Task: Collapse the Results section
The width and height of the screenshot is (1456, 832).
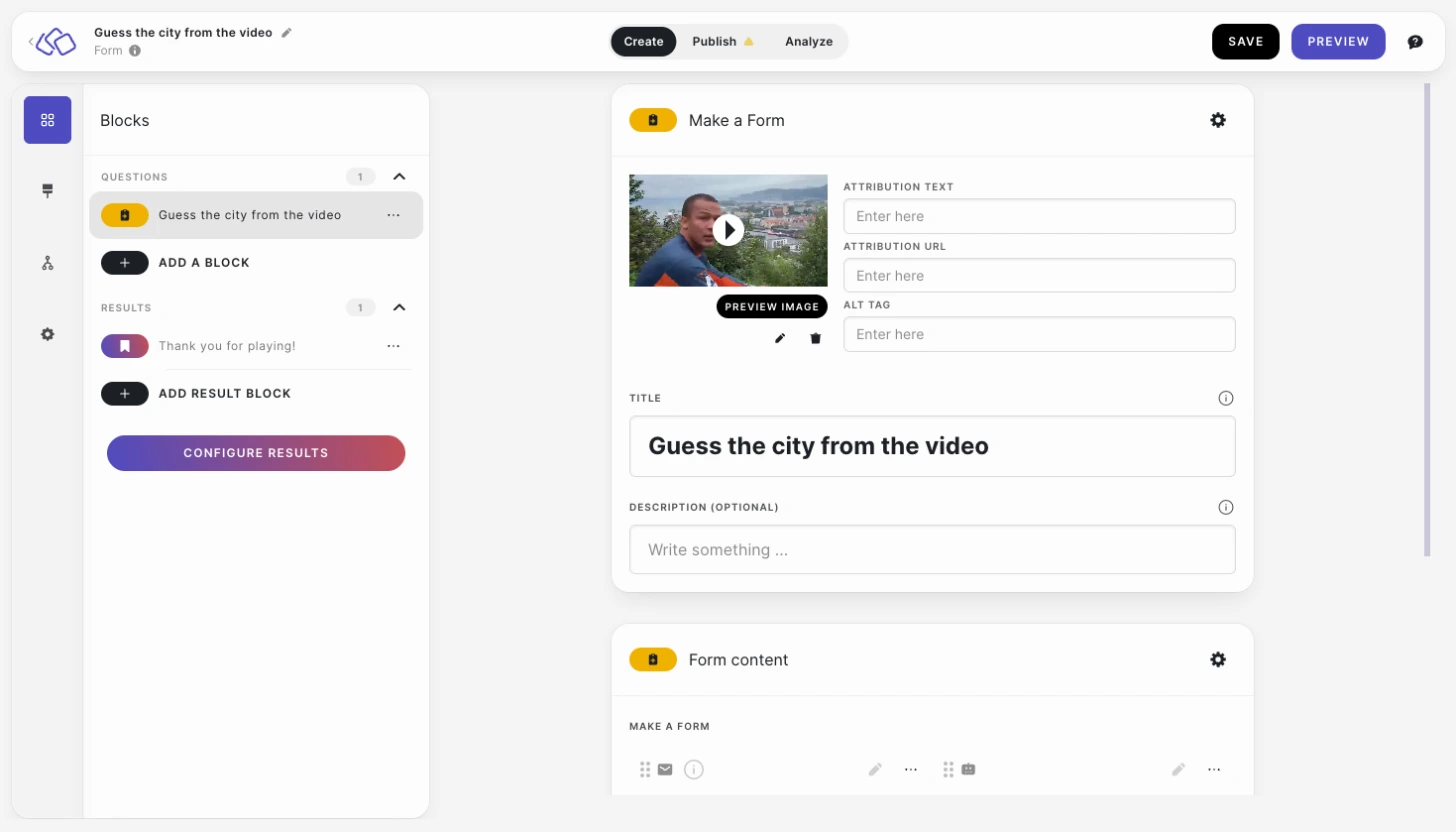Action: tap(399, 308)
